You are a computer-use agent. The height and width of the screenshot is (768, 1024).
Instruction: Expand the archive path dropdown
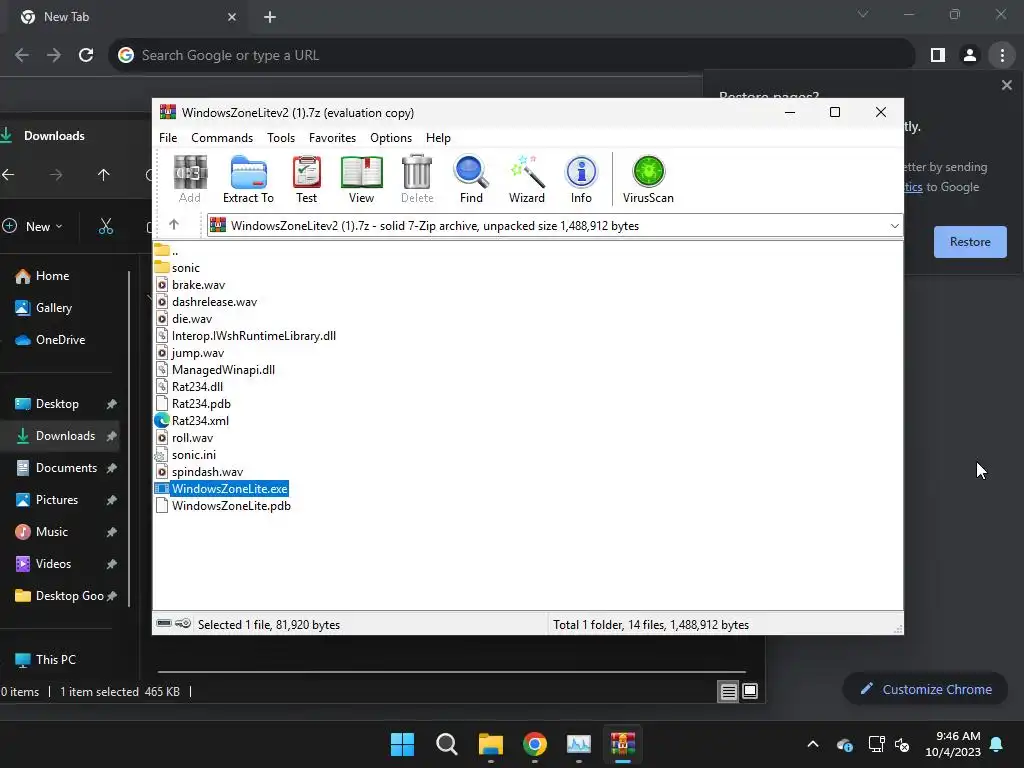tap(894, 226)
